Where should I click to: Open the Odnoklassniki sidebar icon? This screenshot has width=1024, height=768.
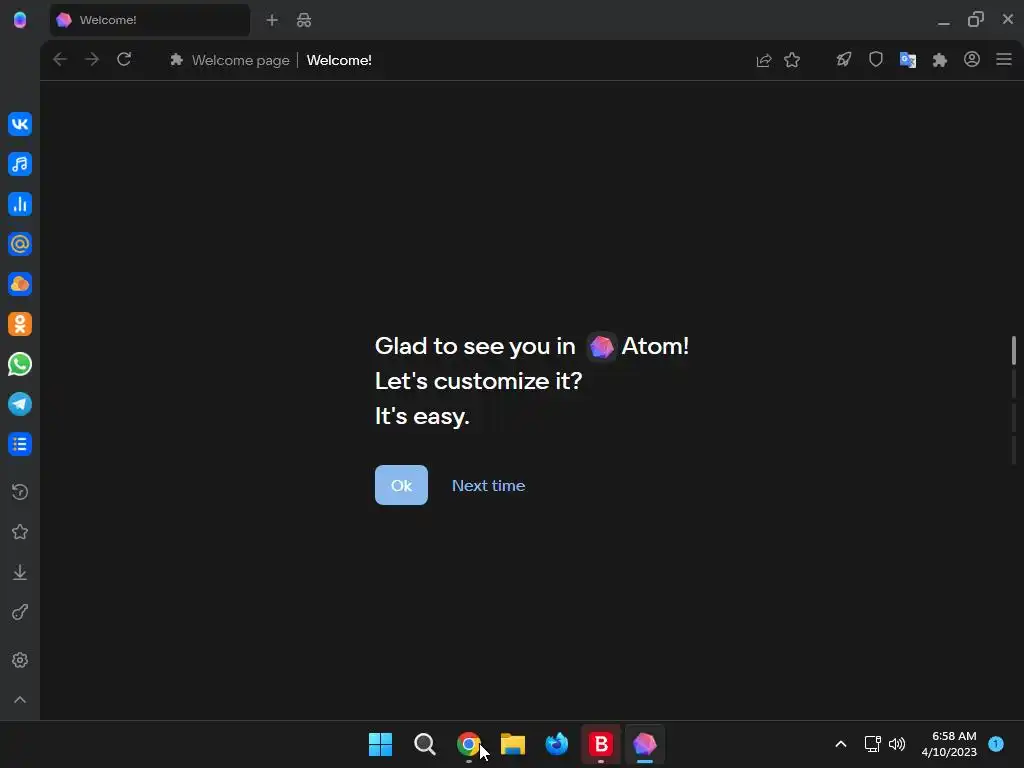(x=20, y=324)
